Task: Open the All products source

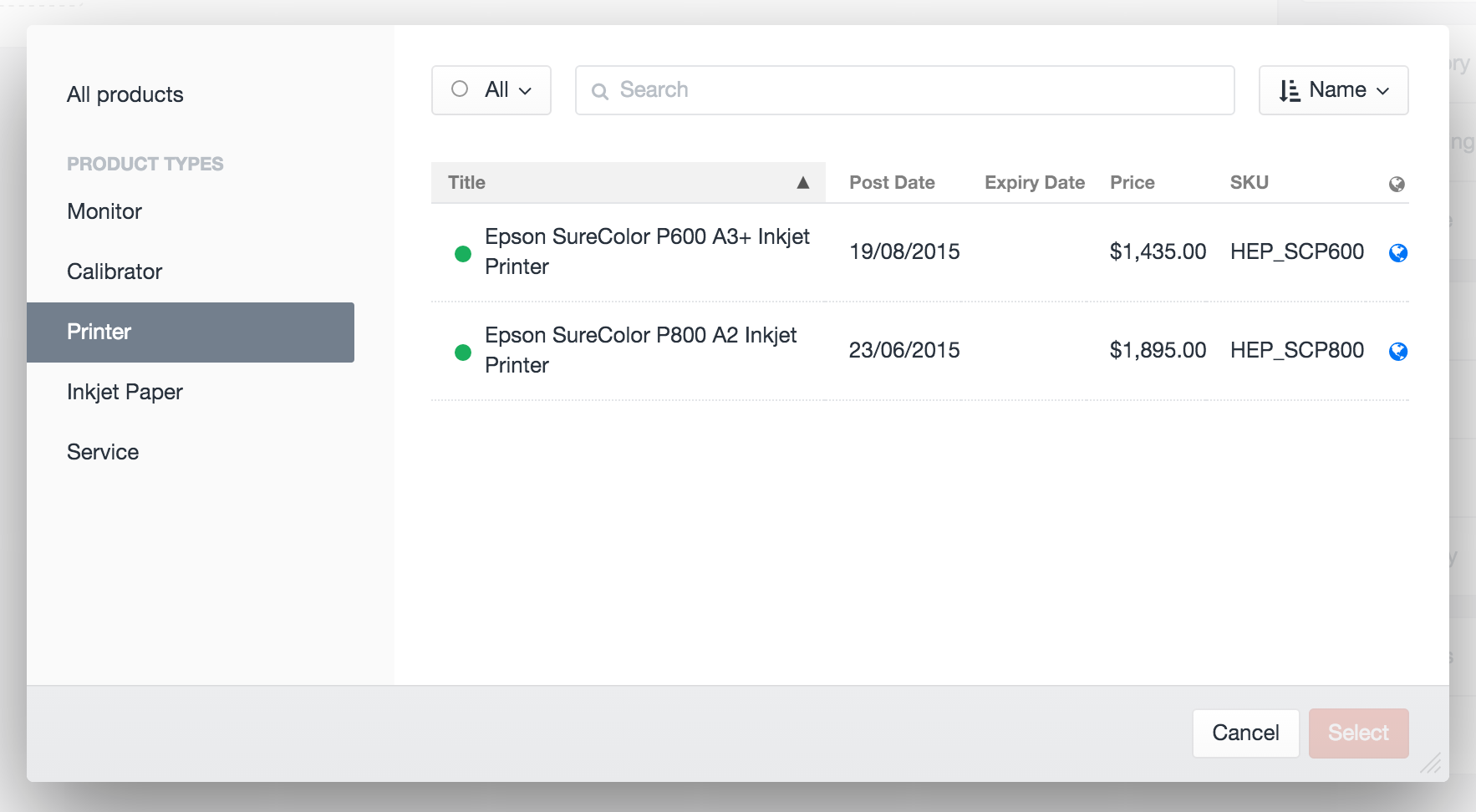Action: point(125,94)
